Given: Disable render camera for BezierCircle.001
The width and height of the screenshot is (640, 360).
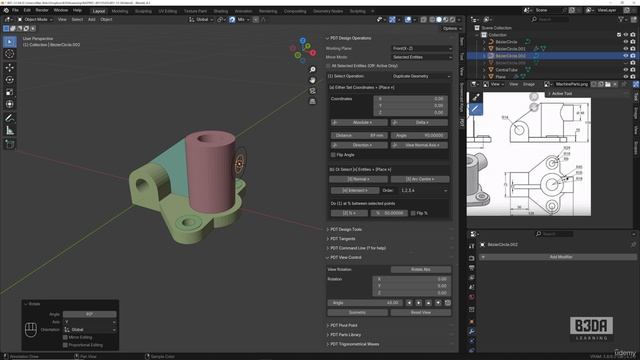Looking at the screenshot, I should 633,49.
